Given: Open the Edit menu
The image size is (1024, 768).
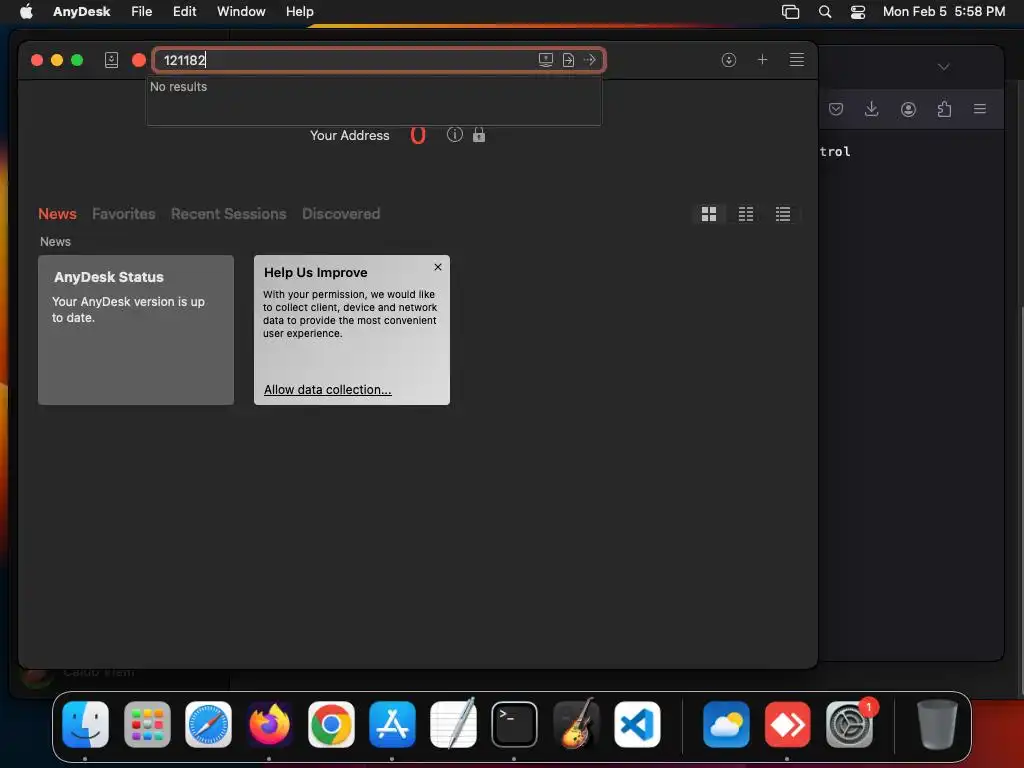Looking at the screenshot, I should tap(185, 12).
